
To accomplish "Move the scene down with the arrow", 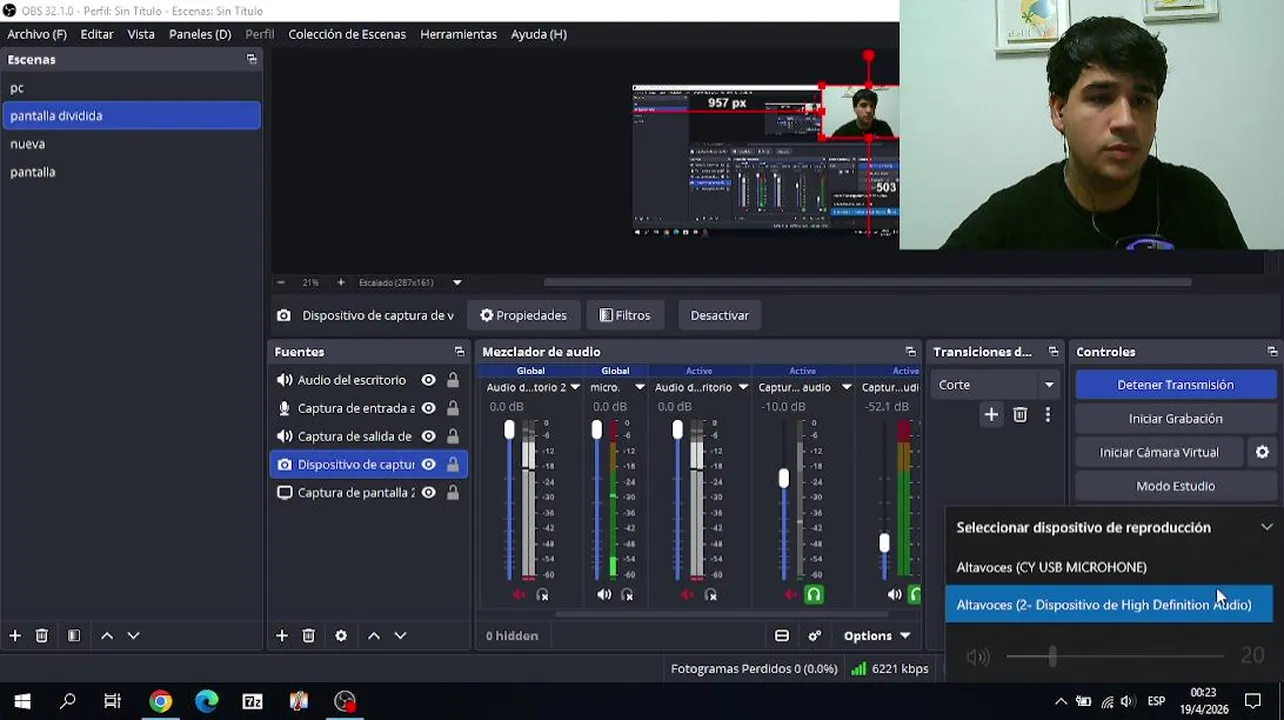I will (133, 635).
